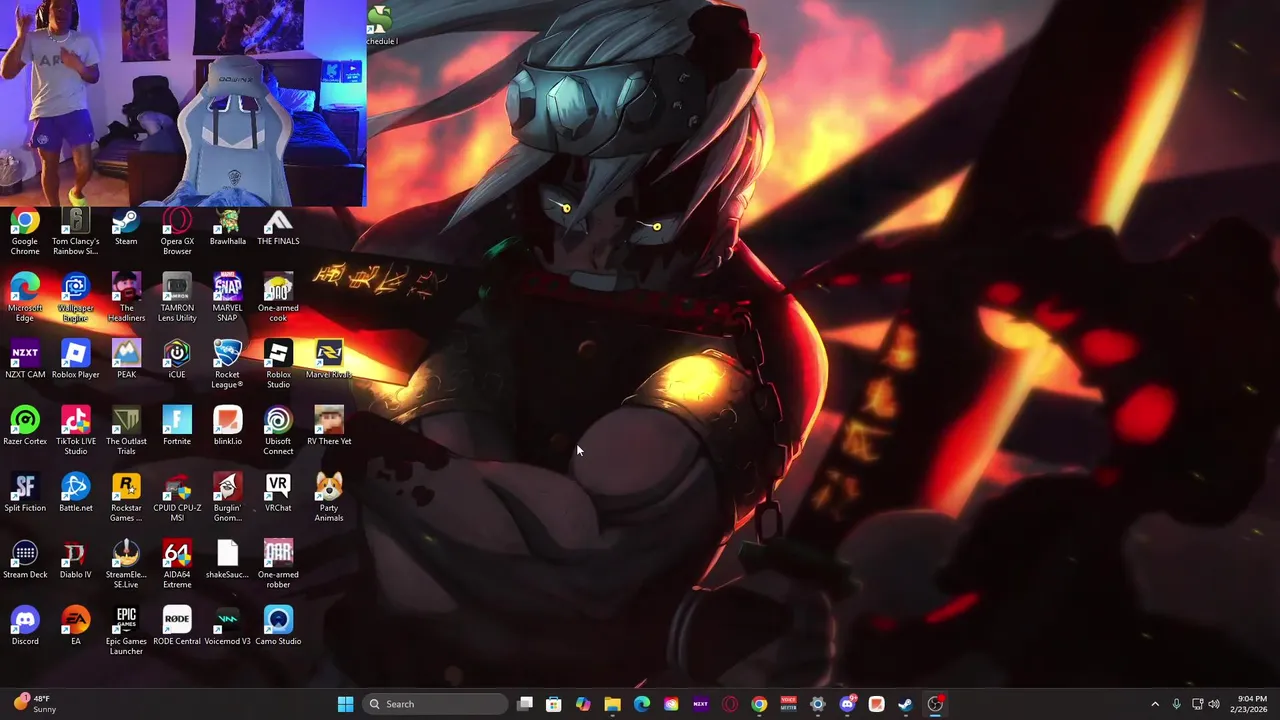Select the Steam desktop shortcut
The image size is (1280, 720).
[126, 226]
